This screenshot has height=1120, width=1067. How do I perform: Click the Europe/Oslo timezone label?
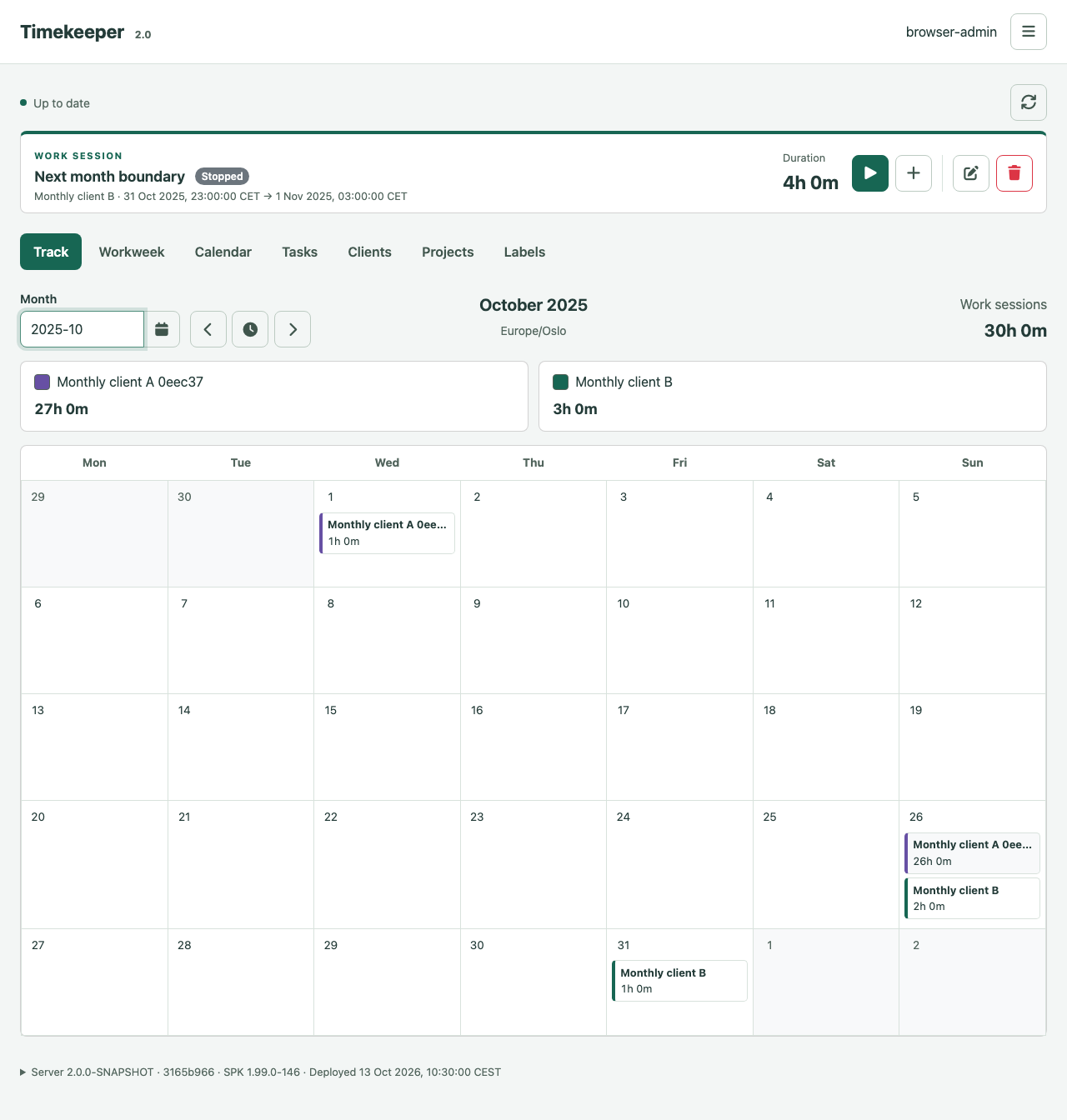533,331
